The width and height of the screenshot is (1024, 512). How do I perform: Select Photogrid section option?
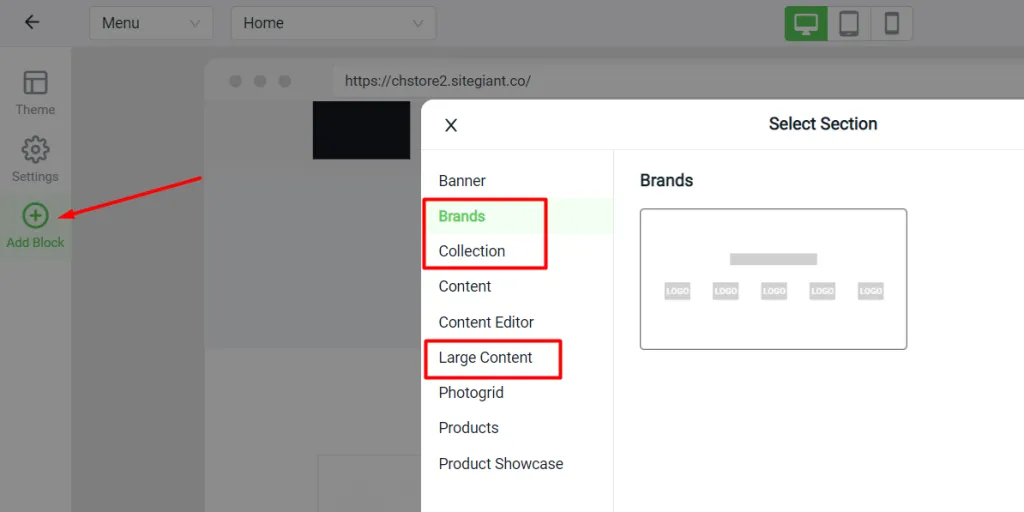tap(471, 393)
